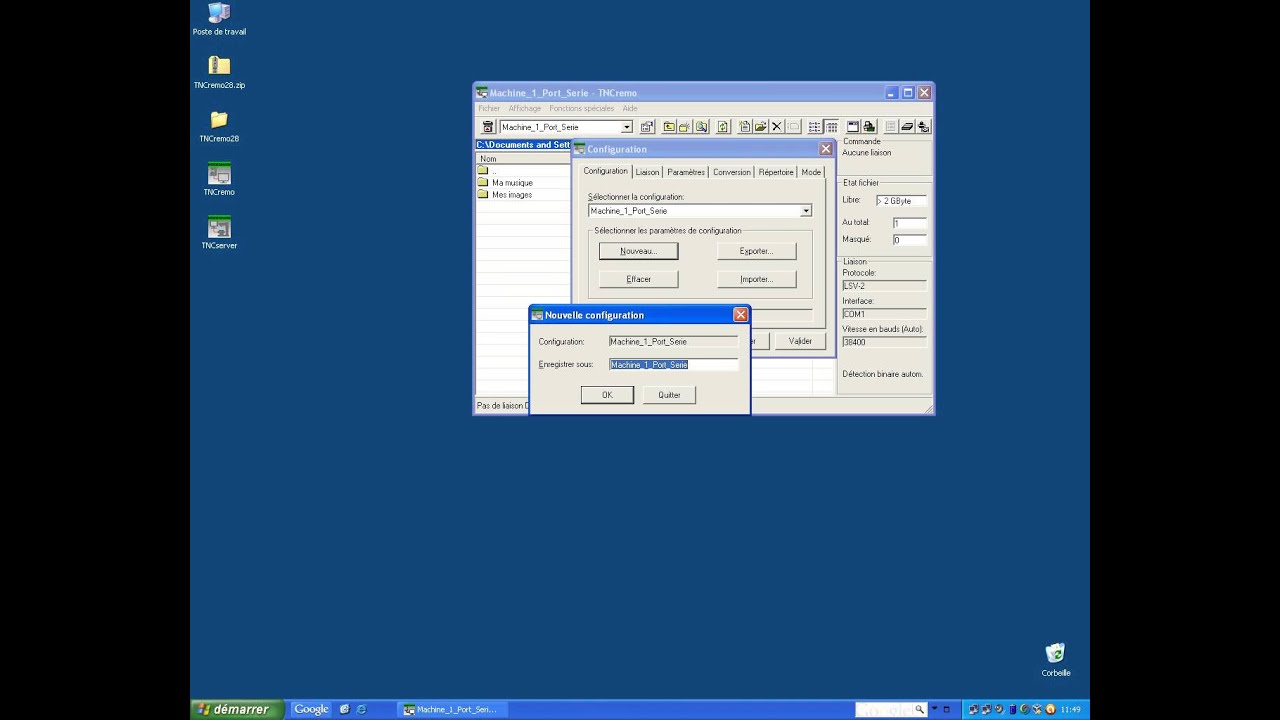Click the Internet Explorer quick launch icon
Image resolution: width=1280 pixels, height=720 pixels.
tap(361, 709)
